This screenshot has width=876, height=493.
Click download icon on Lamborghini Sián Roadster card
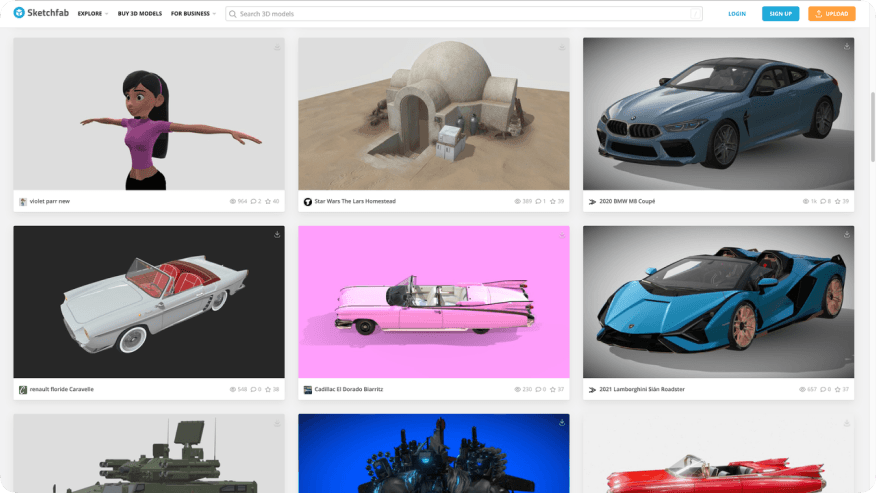(846, 234)
